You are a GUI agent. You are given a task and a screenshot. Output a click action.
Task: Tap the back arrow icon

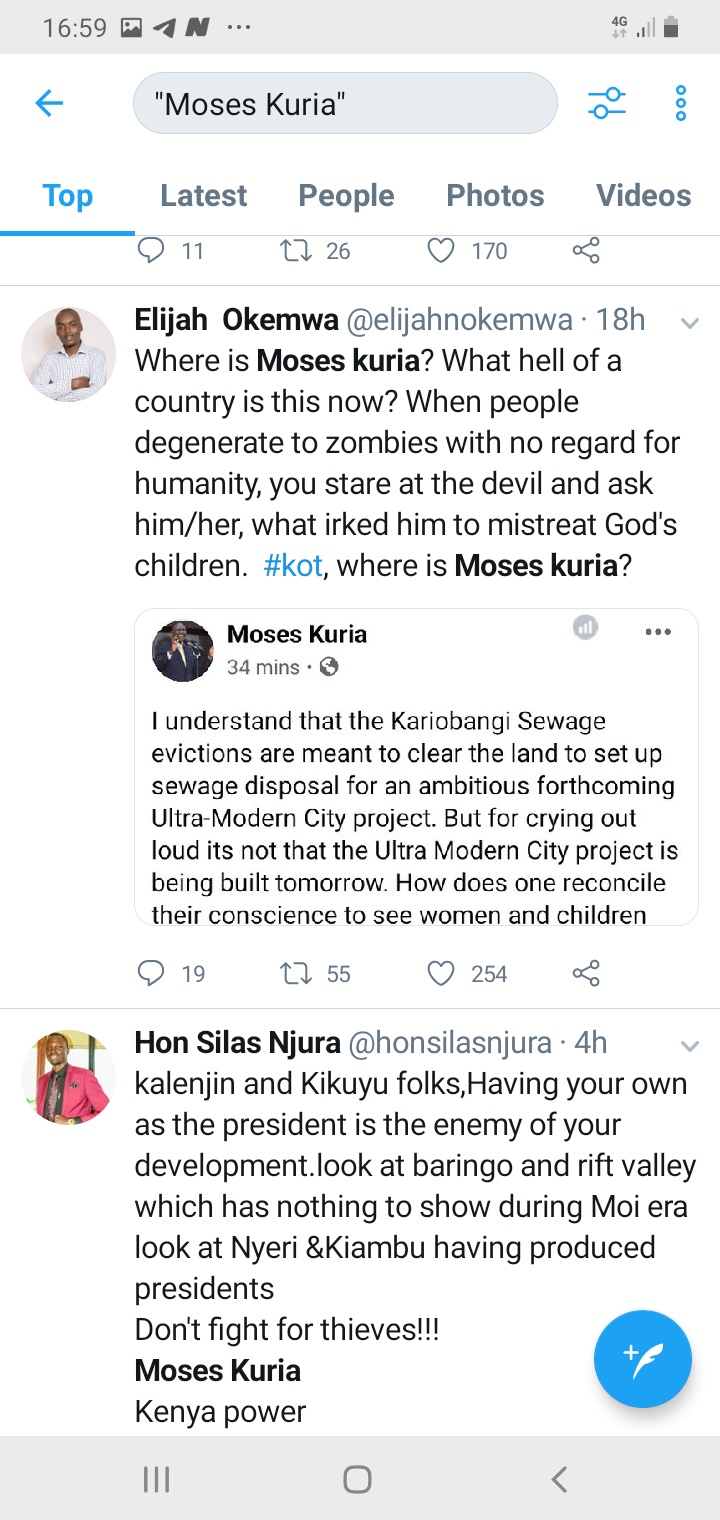[49, 103]
